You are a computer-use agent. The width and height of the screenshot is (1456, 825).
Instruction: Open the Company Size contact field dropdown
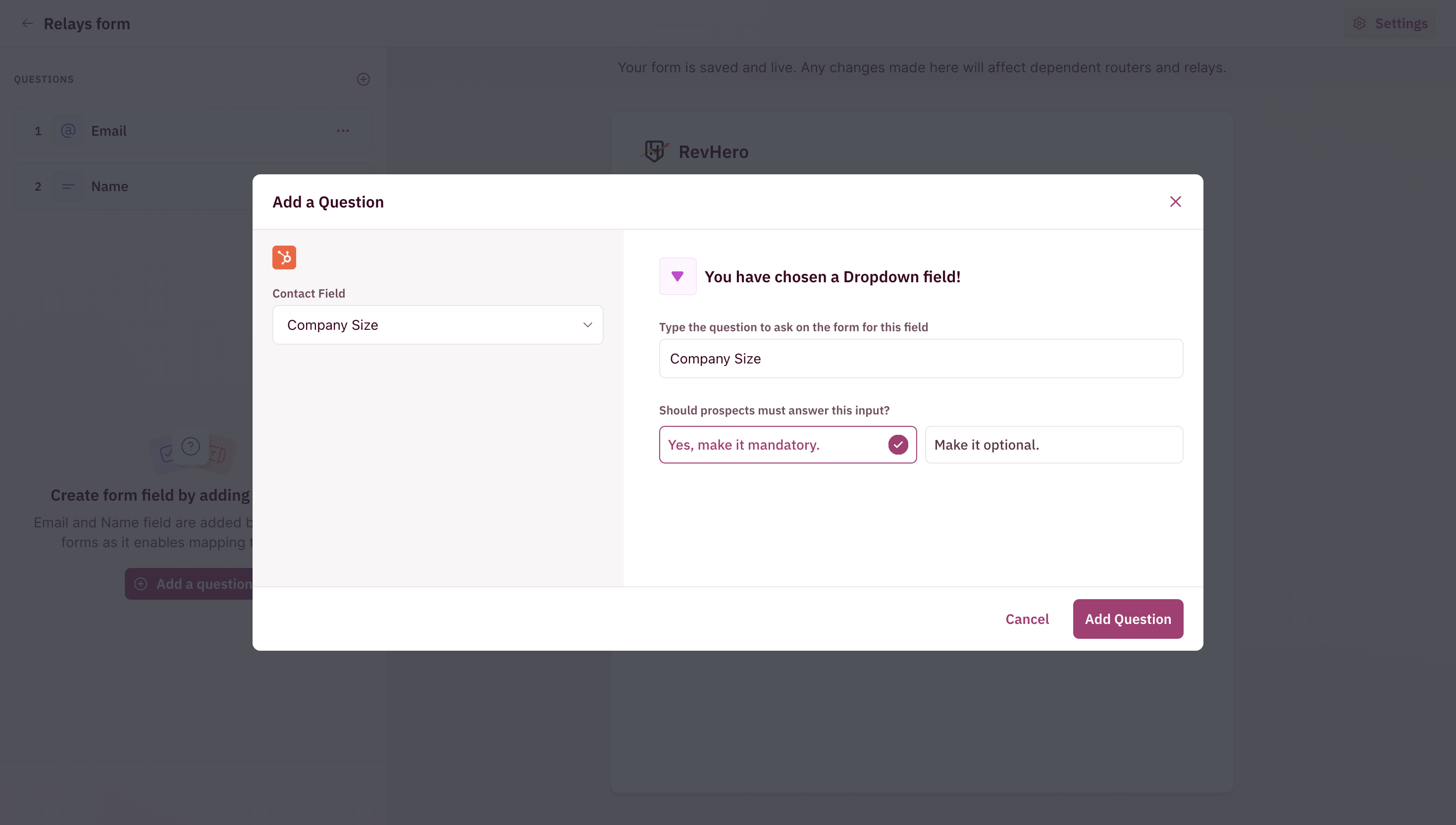(437, 325)
